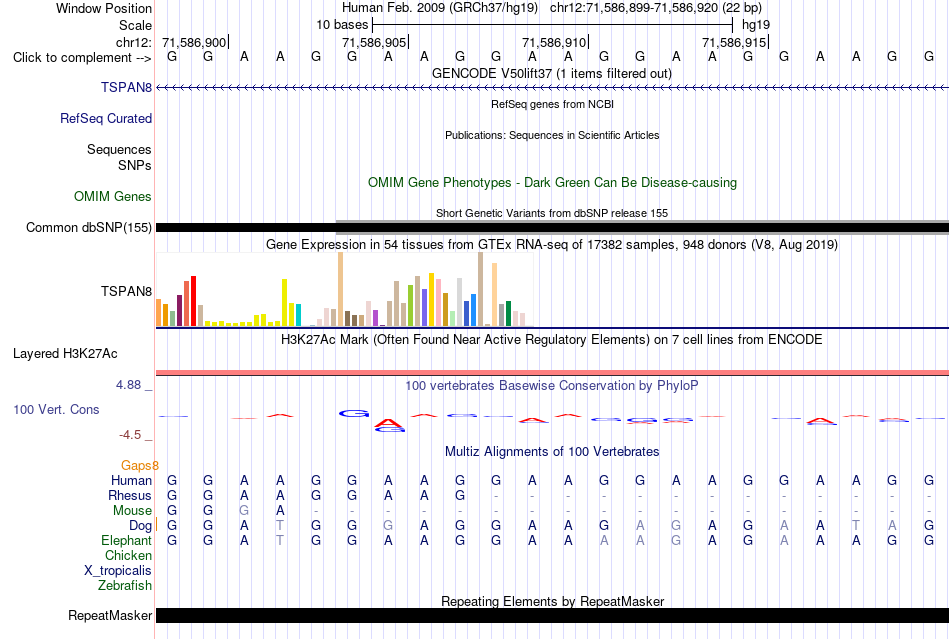
Task: Click the GTEx Gene Expression in 54 tissues title
Action: pyautogui.click(x=552, y=245)
